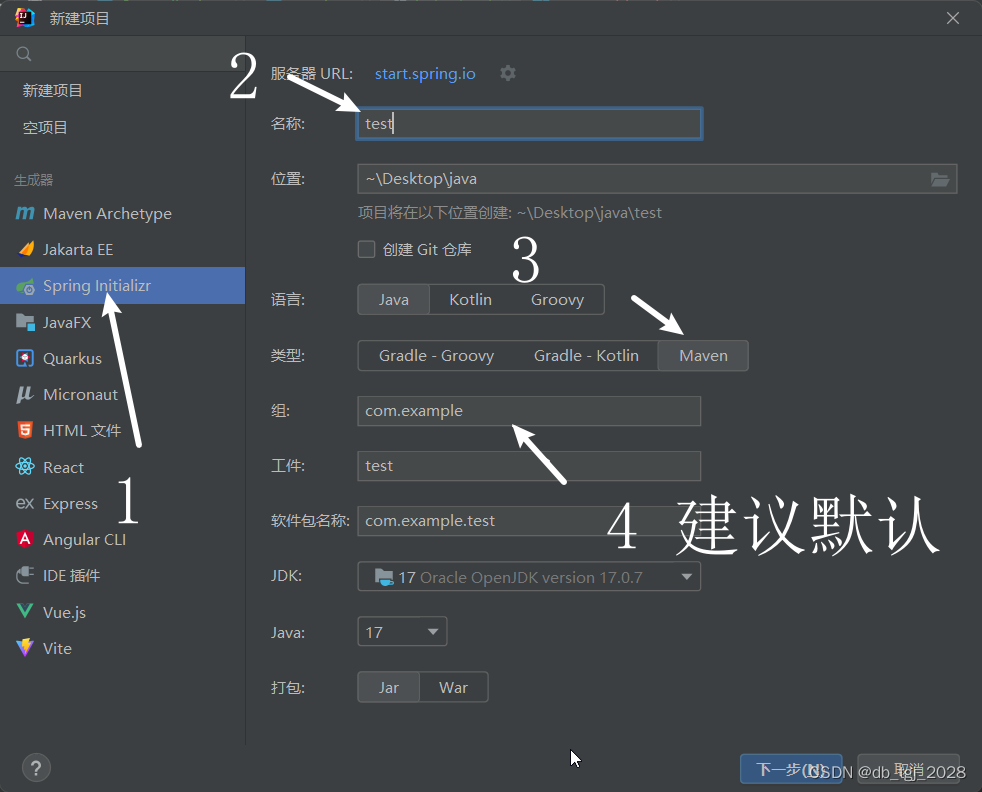Click the Vue.js green icon
This screenshot has width=982, height=792.
tap(25, 611)
